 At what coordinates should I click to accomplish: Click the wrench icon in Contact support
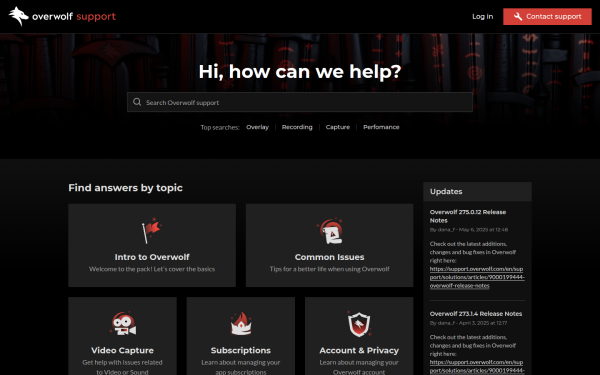click(518, 16)
